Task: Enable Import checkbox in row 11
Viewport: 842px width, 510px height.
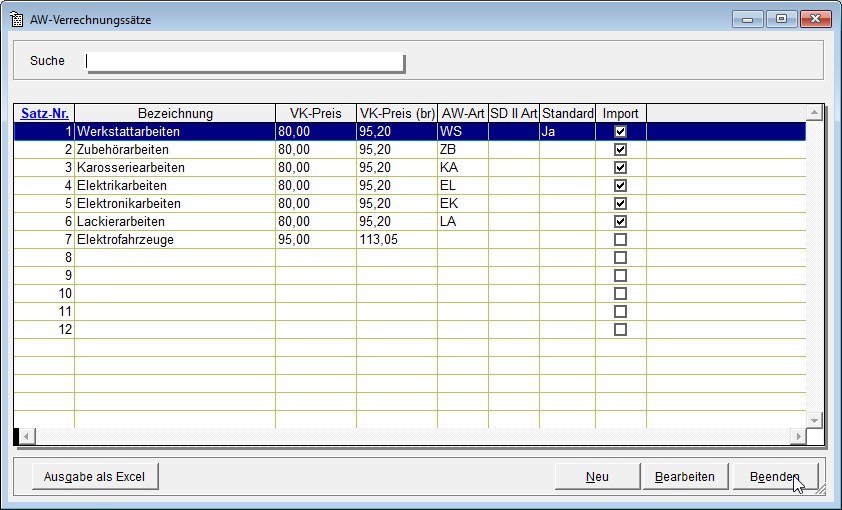Action: (x=620, y=311)
